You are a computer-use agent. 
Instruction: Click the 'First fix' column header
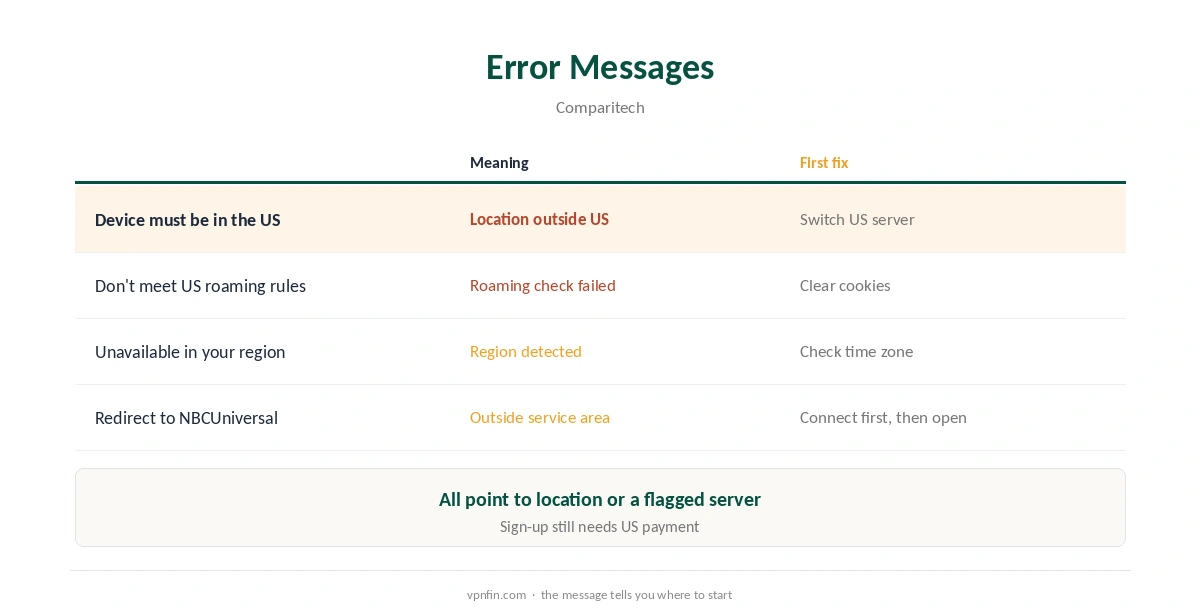coord(824,163)
